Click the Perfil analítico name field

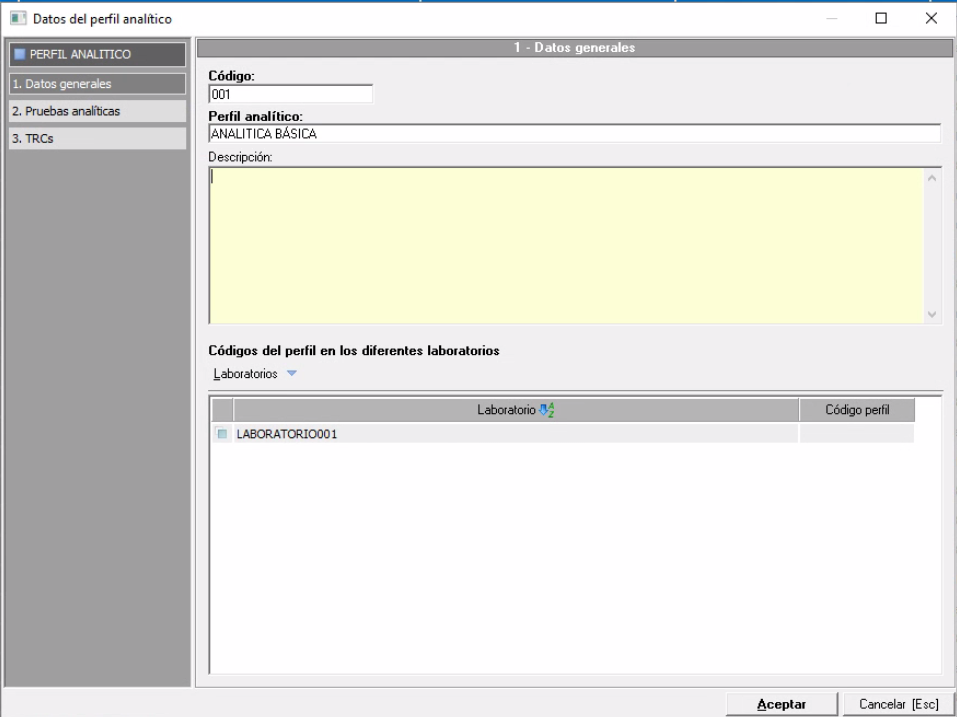pyautogui.click(x=573, y=133)
